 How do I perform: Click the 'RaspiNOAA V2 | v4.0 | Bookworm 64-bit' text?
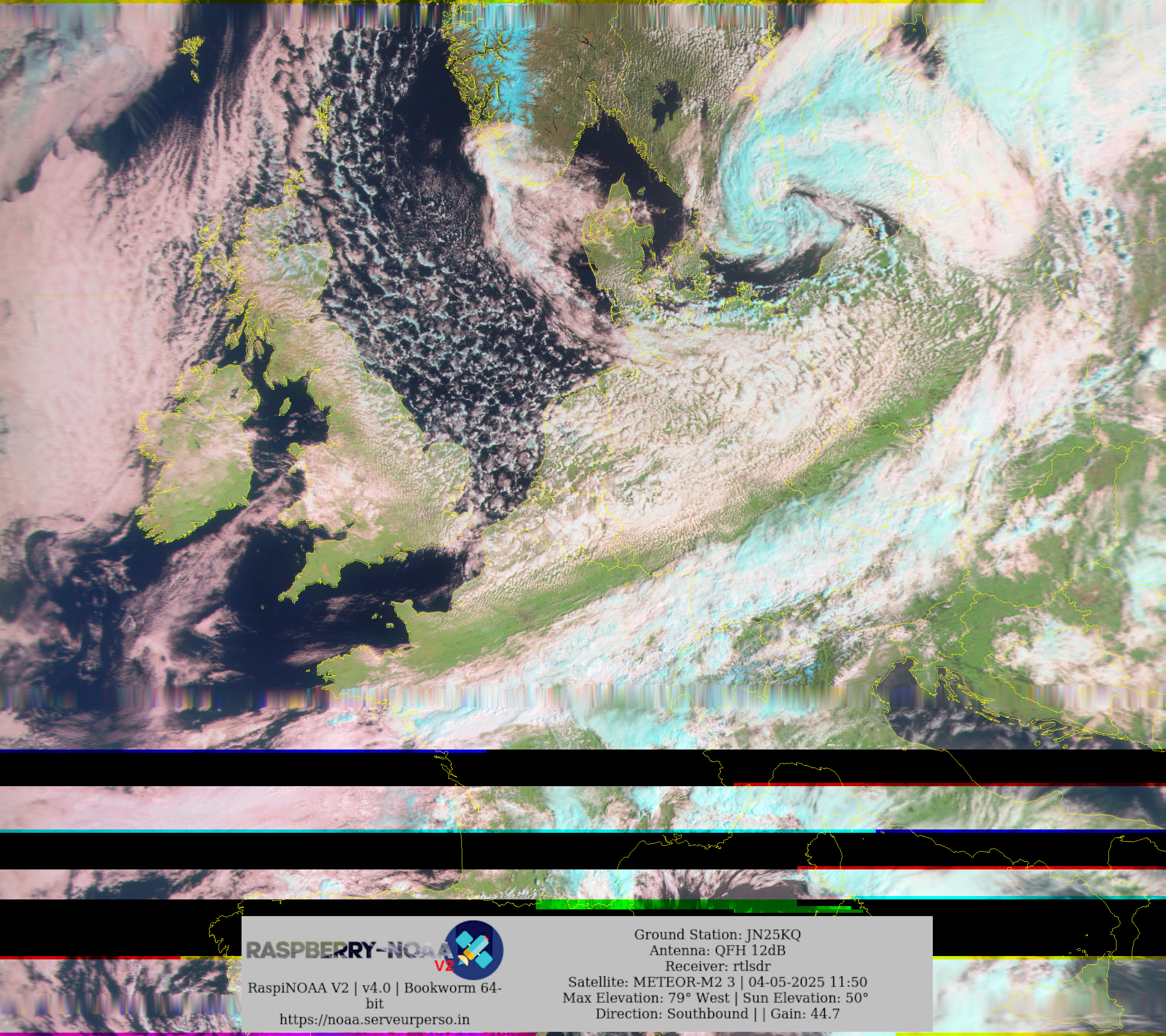374,996
